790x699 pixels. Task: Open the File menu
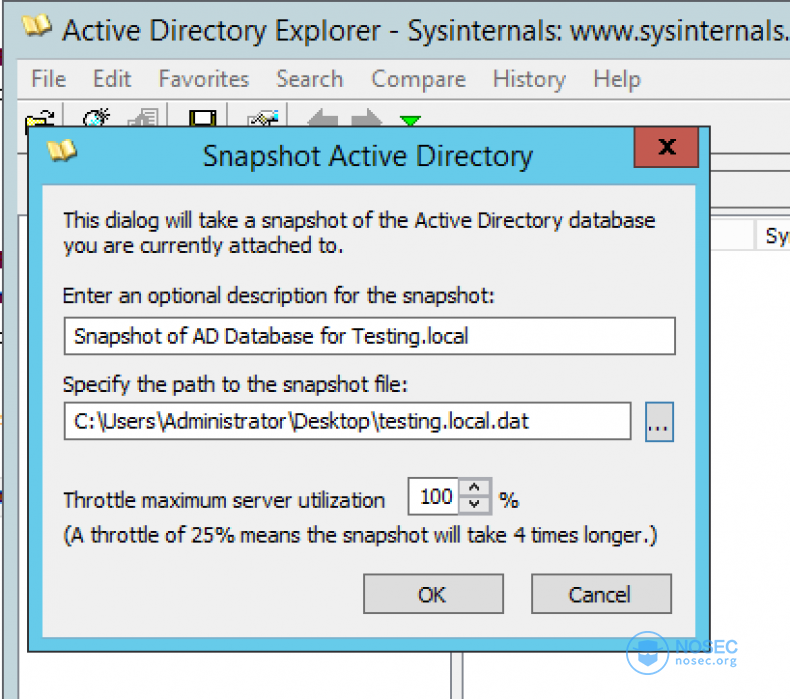[48, 79]
